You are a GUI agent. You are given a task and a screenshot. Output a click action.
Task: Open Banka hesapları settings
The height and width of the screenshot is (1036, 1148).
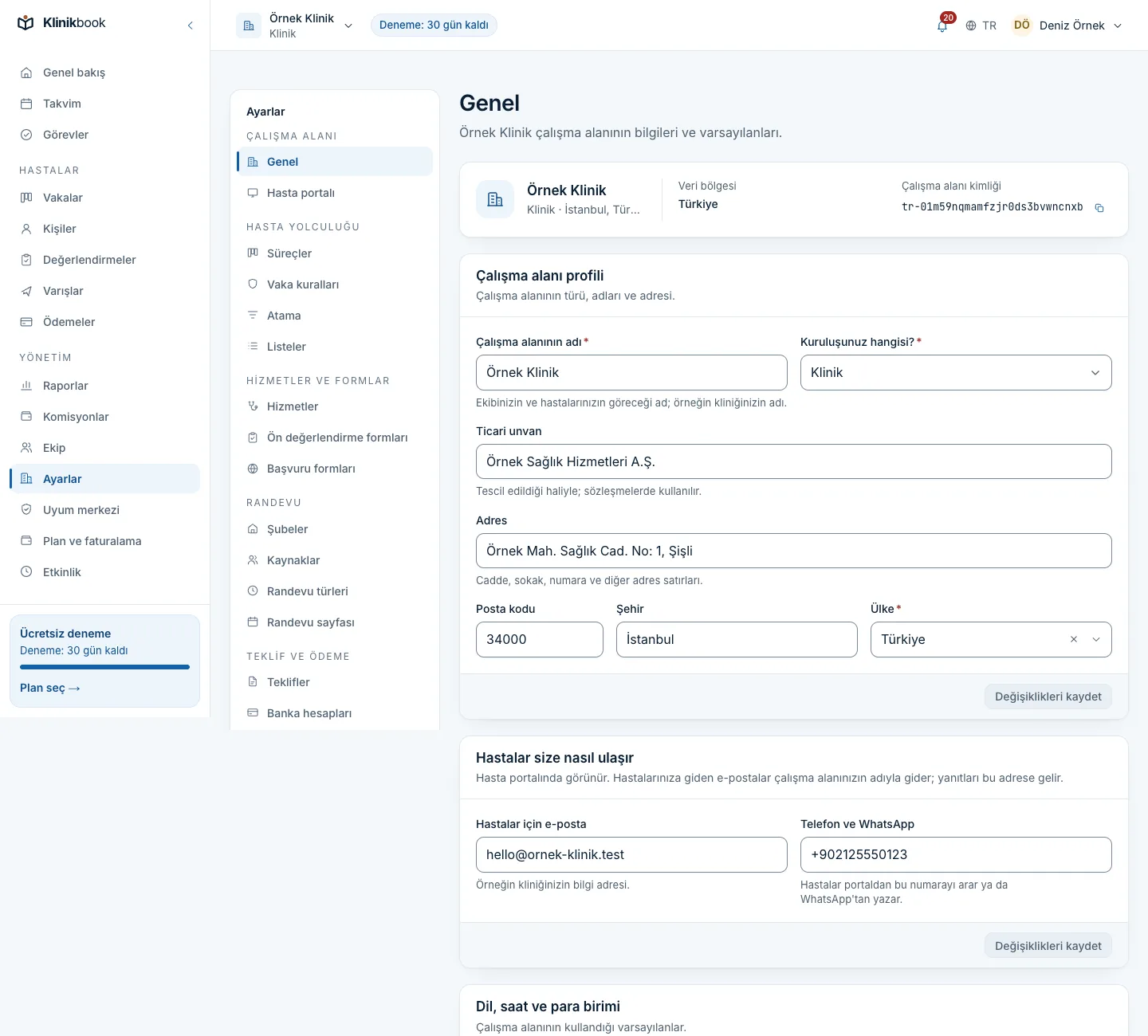(335, 713)
